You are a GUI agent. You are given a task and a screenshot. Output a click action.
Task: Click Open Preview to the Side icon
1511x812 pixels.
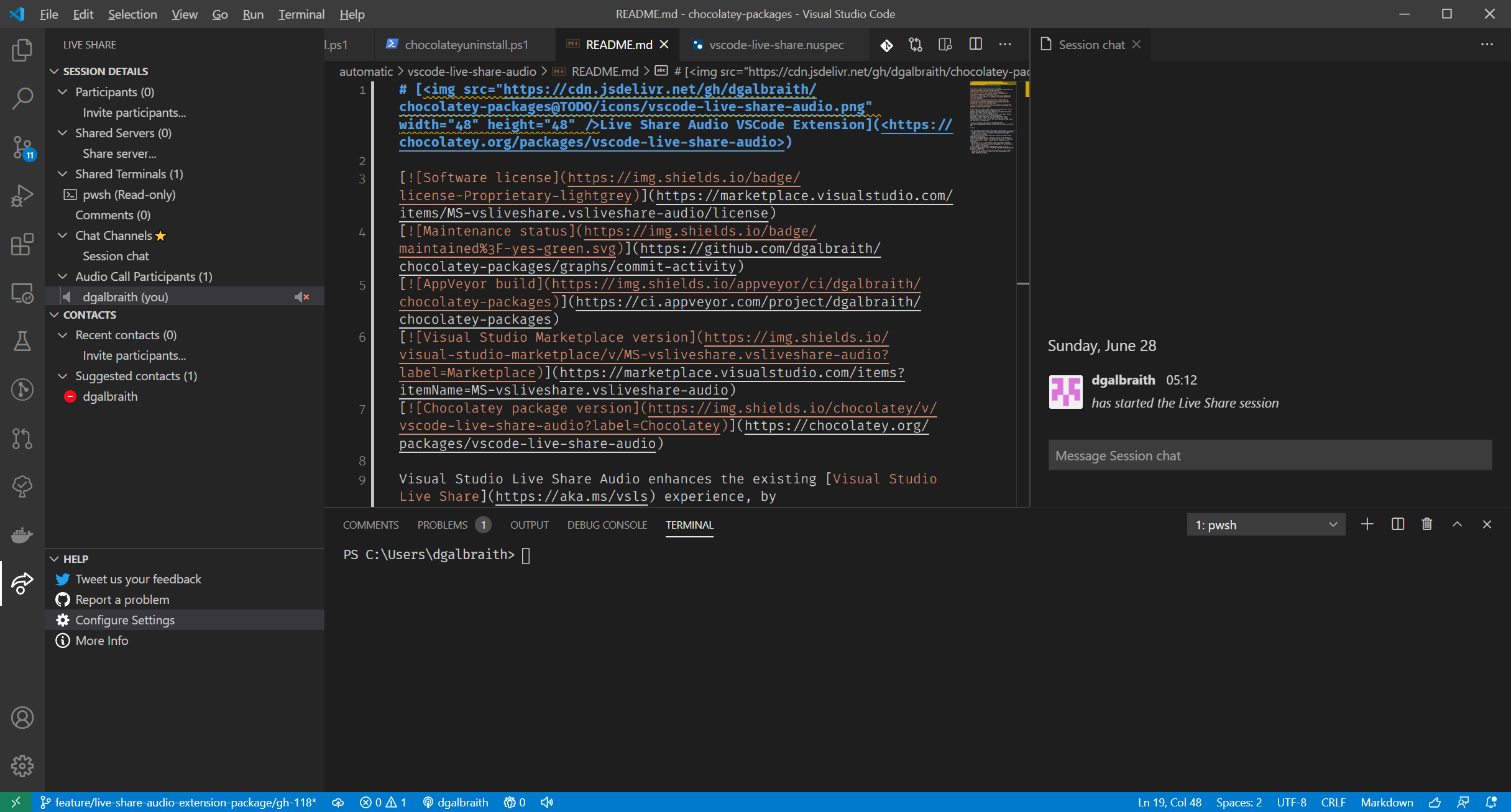945,45
